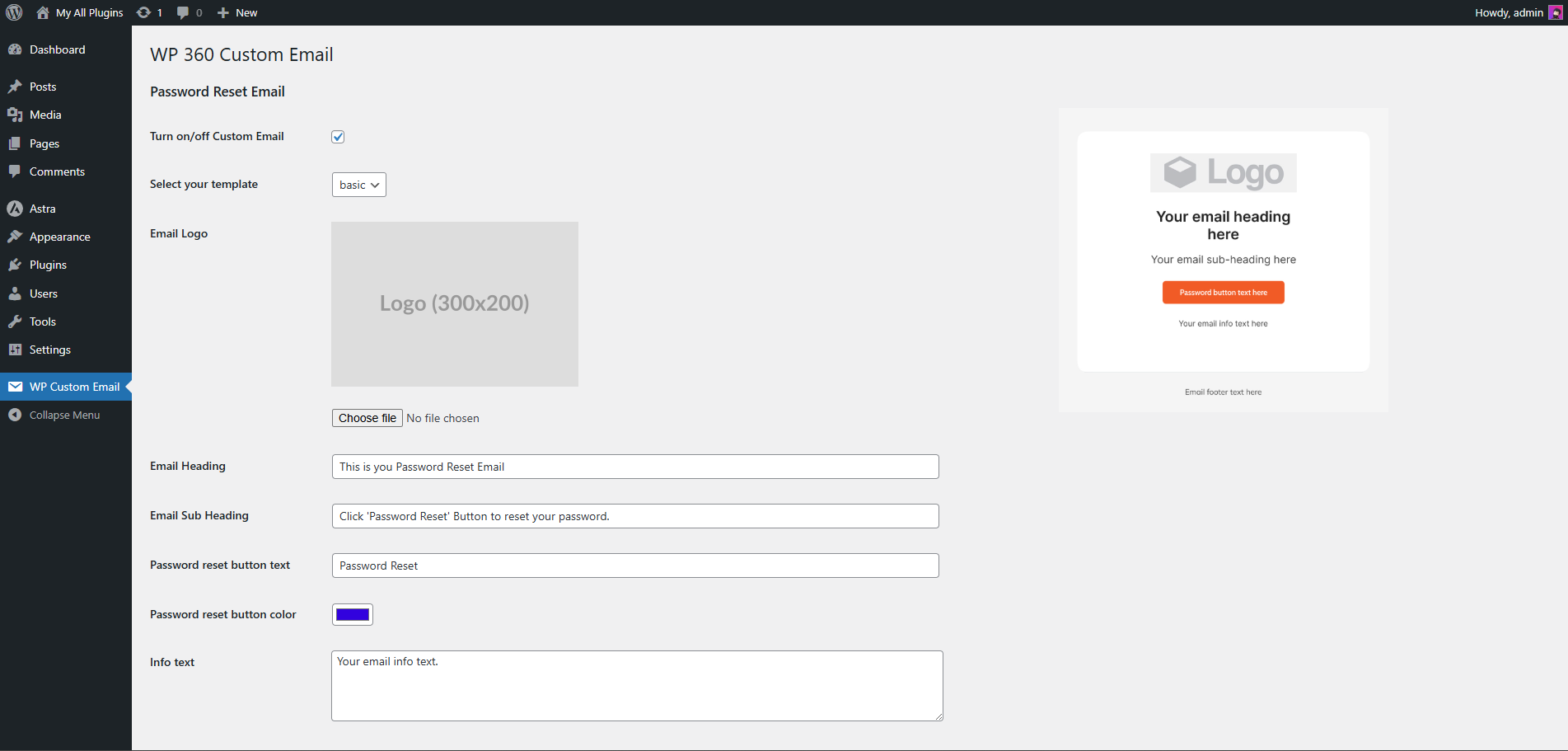Select basic from the template combo box
Image resolution: width=1568 pixels, height=751 pixels.
tap(358, 185)
